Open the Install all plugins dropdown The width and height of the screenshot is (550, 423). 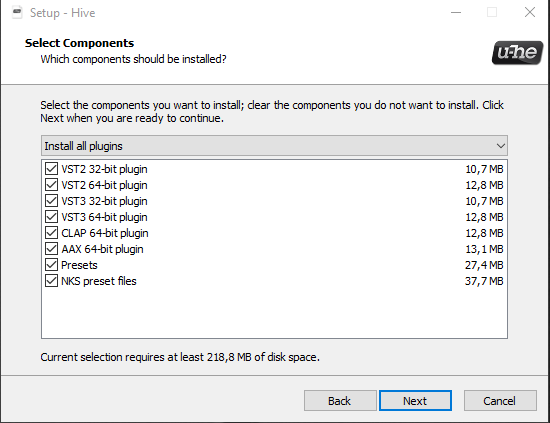(274, 146)
